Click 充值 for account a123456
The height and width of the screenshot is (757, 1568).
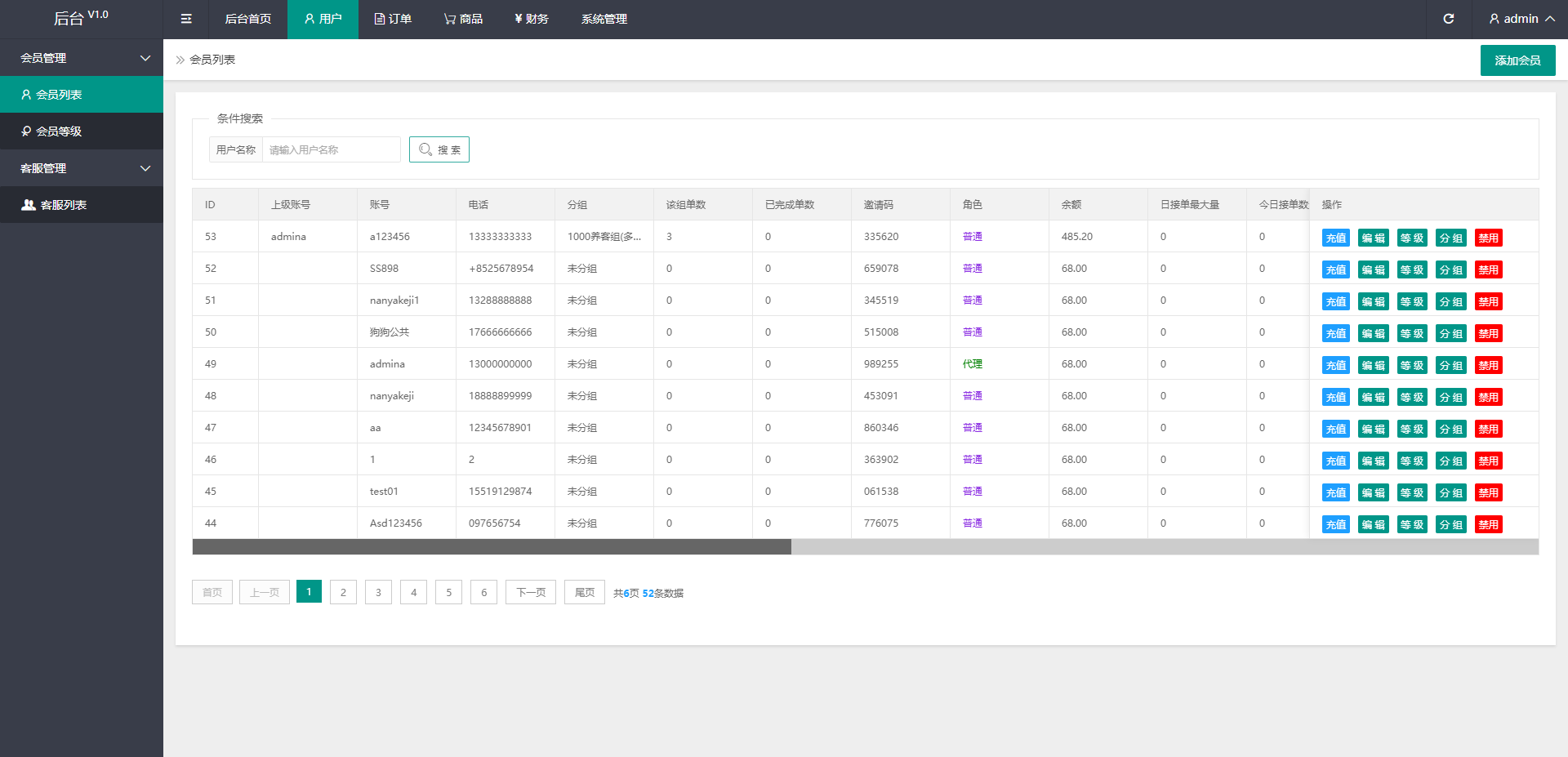(1335, 238)
